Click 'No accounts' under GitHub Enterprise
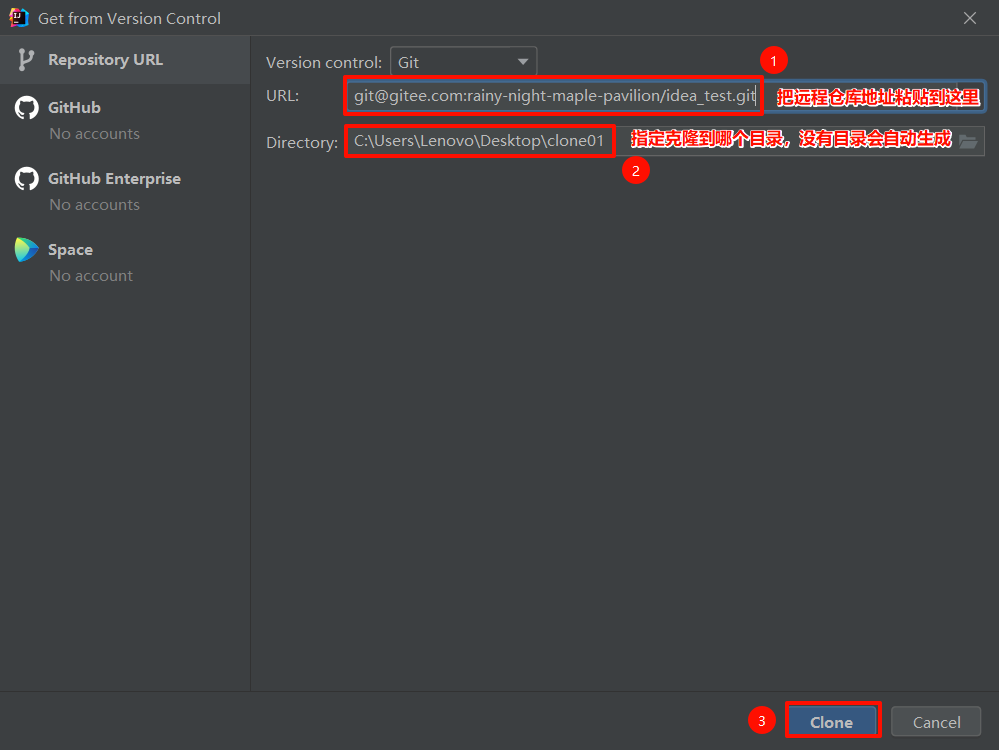 pos(94,205)
